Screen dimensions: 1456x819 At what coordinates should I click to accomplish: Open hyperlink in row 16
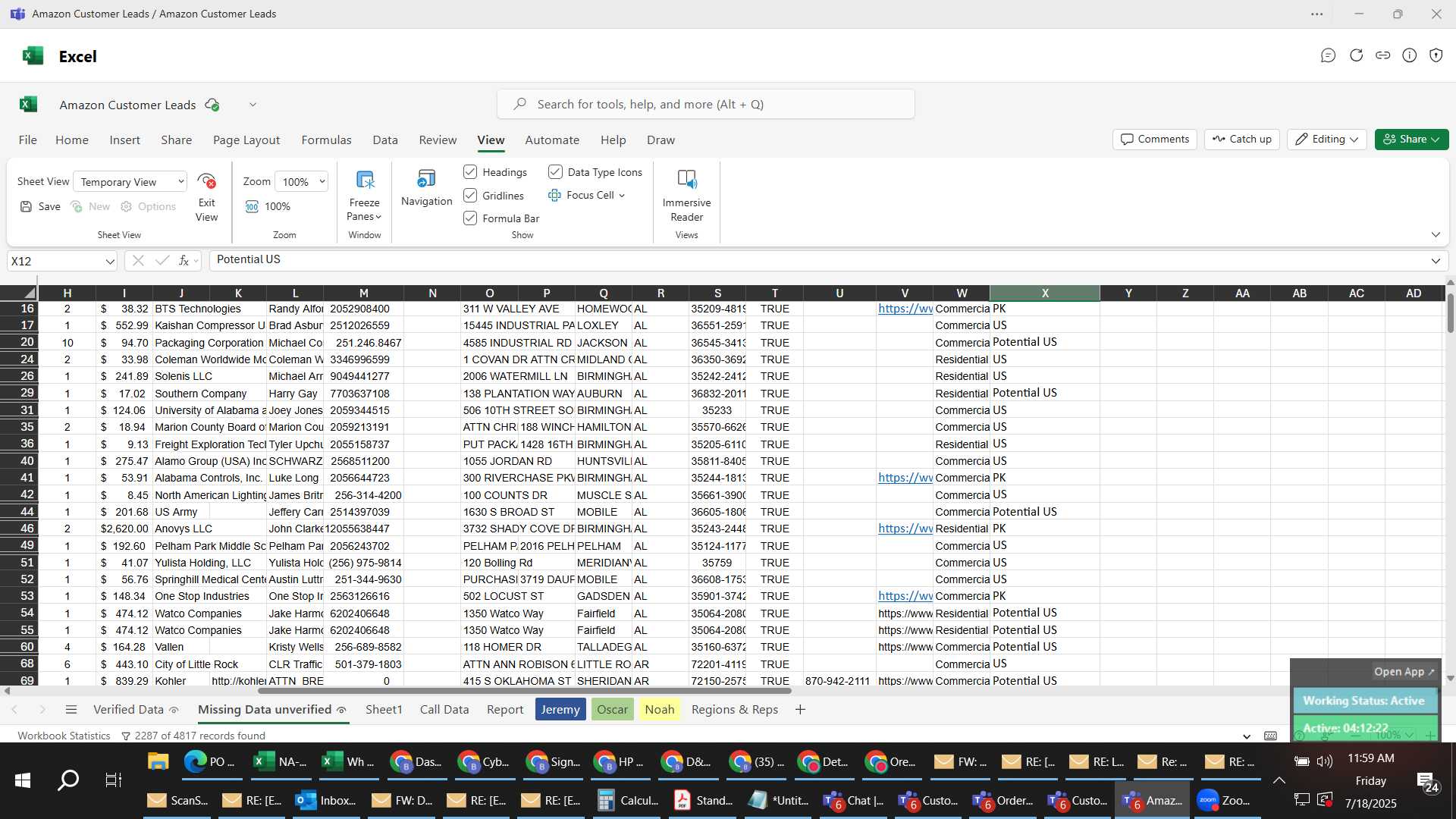[905, 309]
